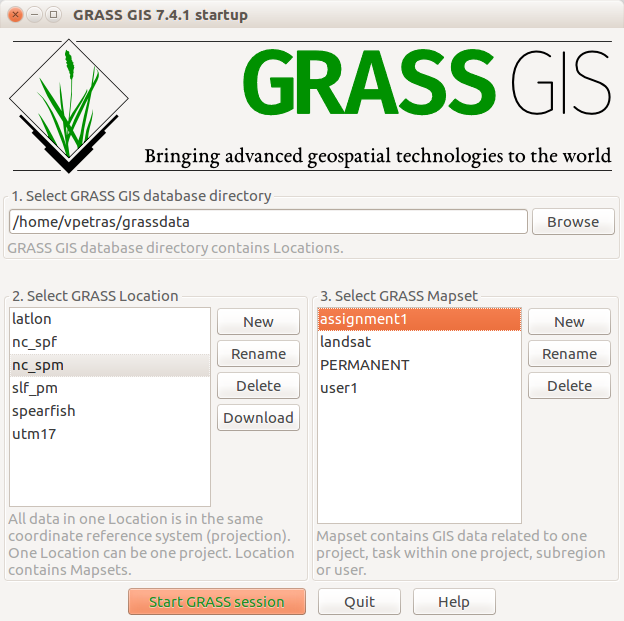The width and height of the screenshot is (624, 621).
Task: Delete the selected Location
Action: tap(258, 386)
